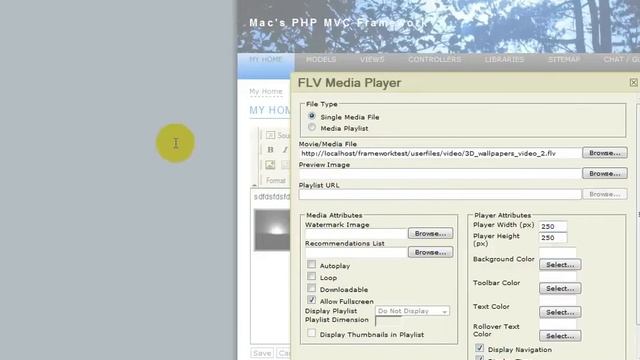This screenshot has width=640, height=360.
Task: Click the My Home breadcrumb link
Action: tap(266, 91)
